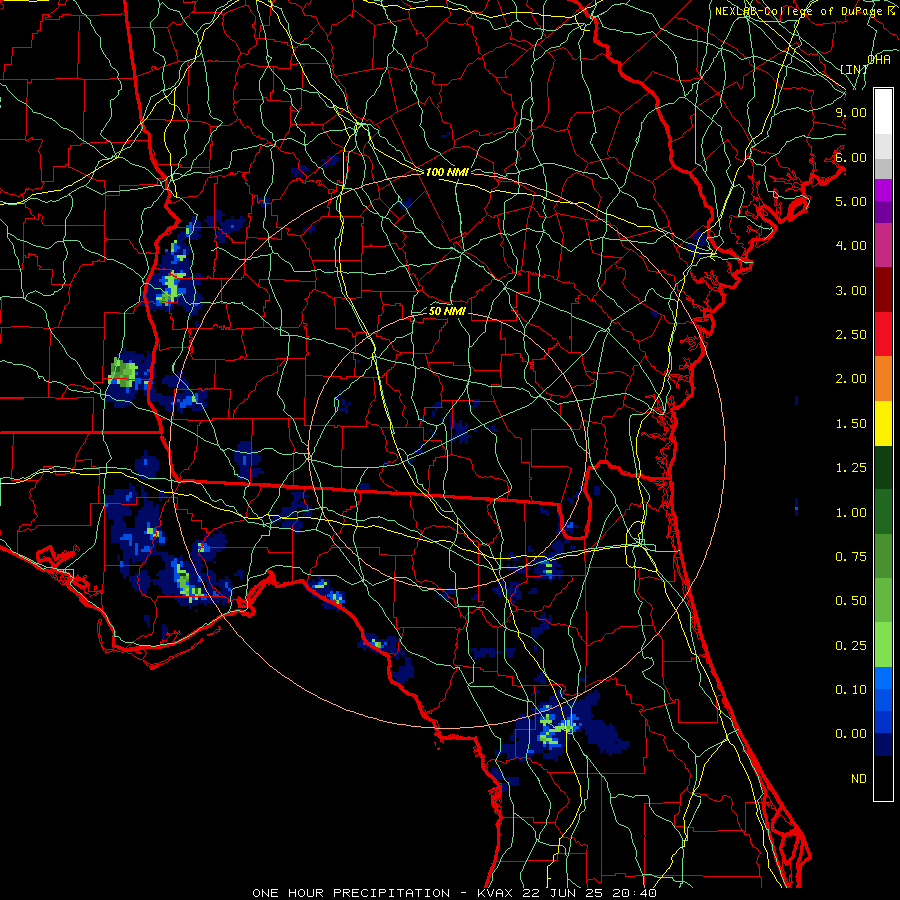Click the 2.00 legend value
900x900 pixels.
click(851, 379)
